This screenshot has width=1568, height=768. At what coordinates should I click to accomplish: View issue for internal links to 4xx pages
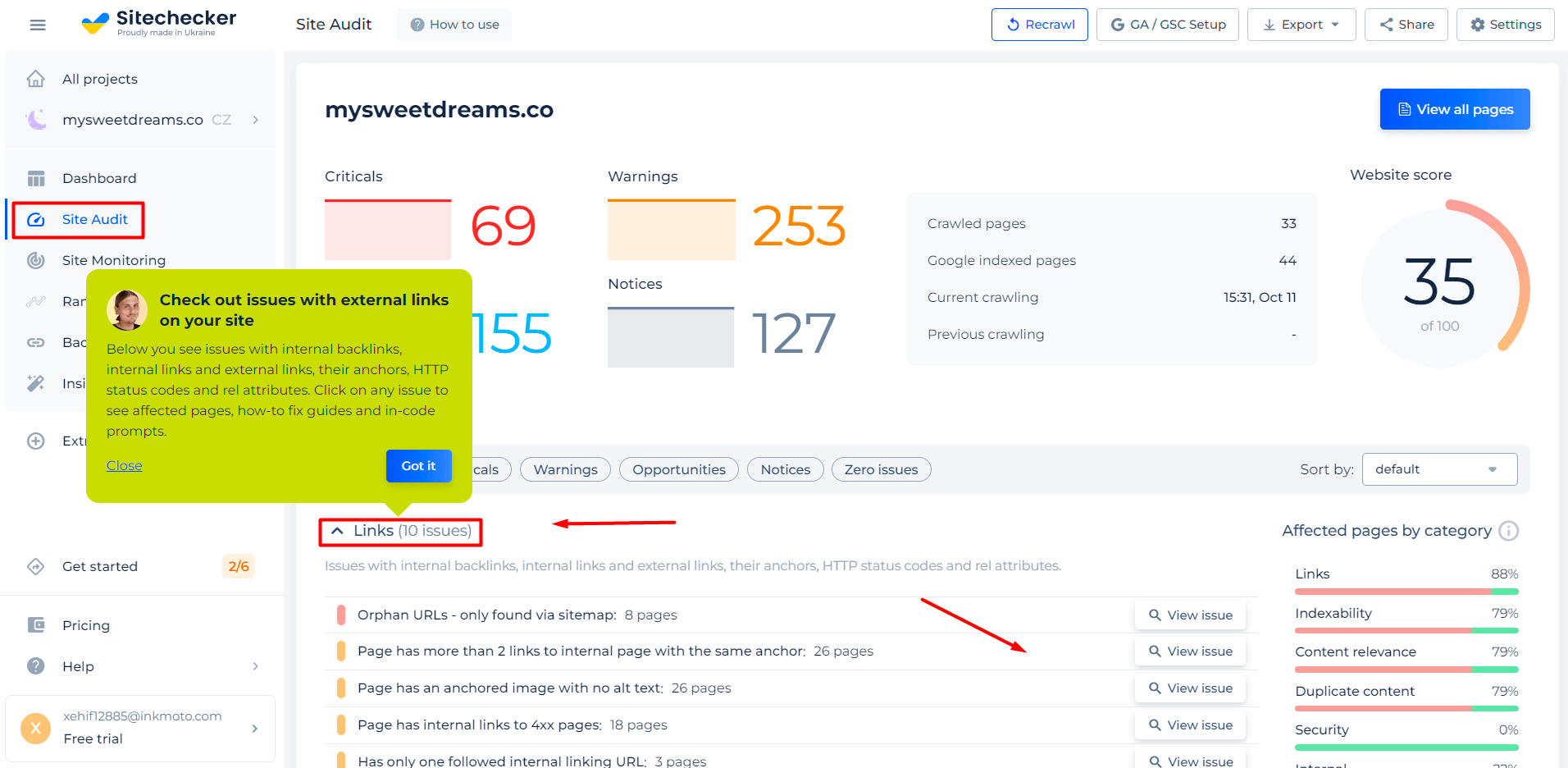pos(1191,725)
